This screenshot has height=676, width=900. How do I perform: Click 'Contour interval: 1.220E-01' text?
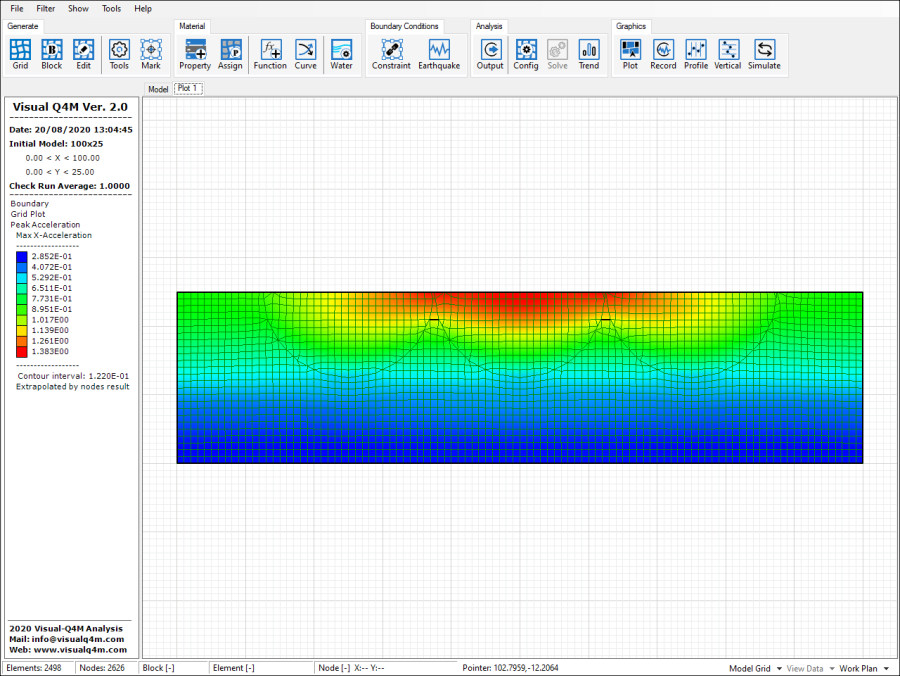pyautogui.click(x=73, y=376)
